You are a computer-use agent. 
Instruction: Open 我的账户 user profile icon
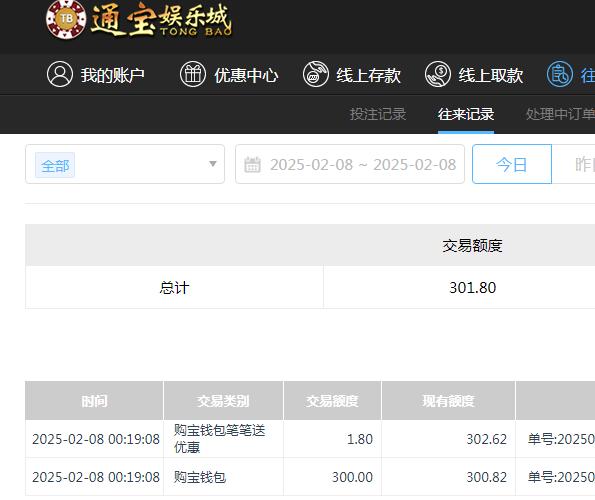coord(60,74)
